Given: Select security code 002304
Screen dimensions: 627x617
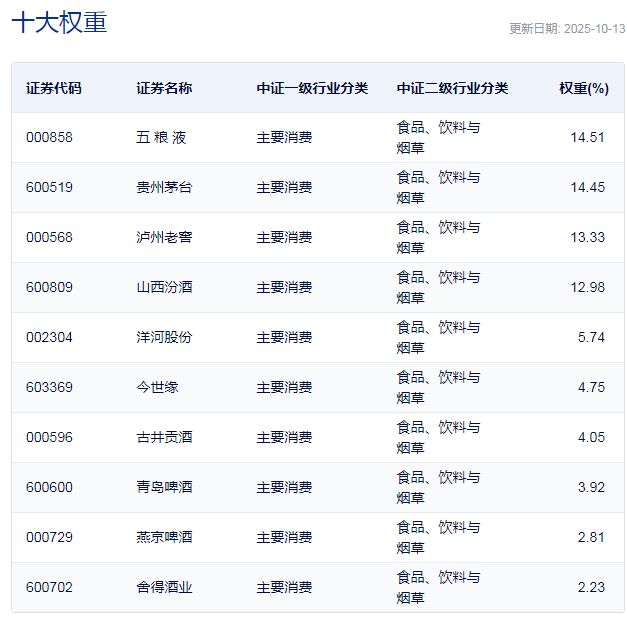Looking at the screenshot, I should coord(49,337).
